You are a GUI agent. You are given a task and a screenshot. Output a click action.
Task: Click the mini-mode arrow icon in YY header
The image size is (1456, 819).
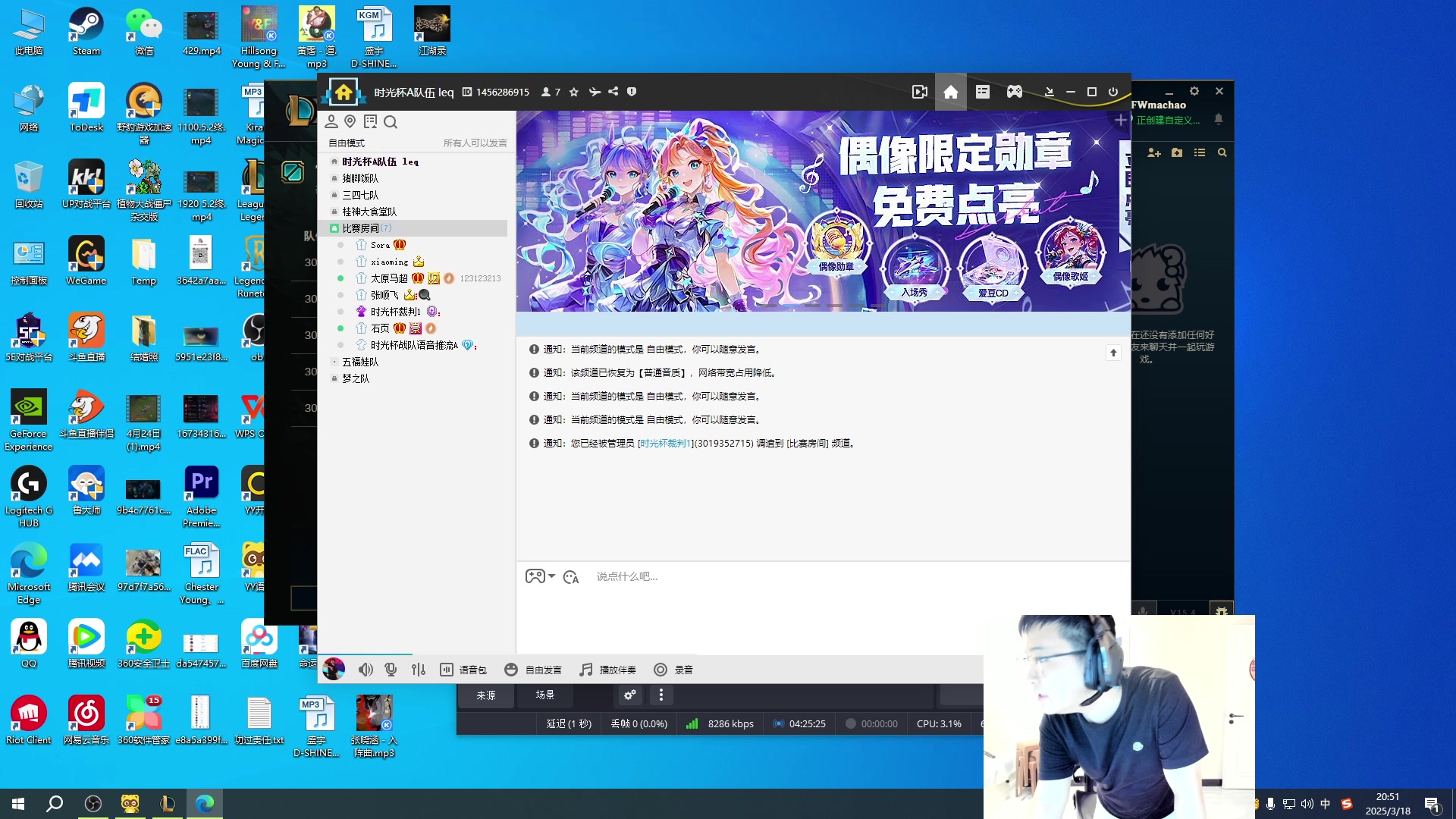[1050, 92]
